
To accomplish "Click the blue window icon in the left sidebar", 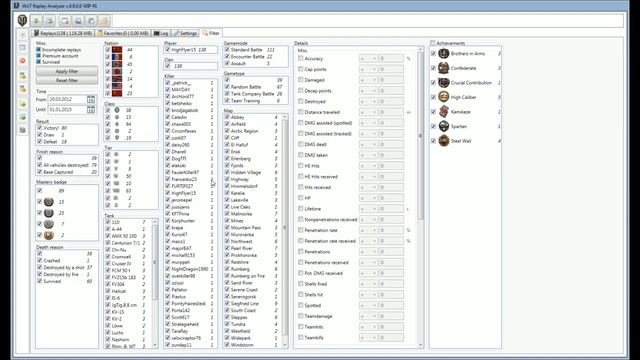I will click(x=22, y=47).
